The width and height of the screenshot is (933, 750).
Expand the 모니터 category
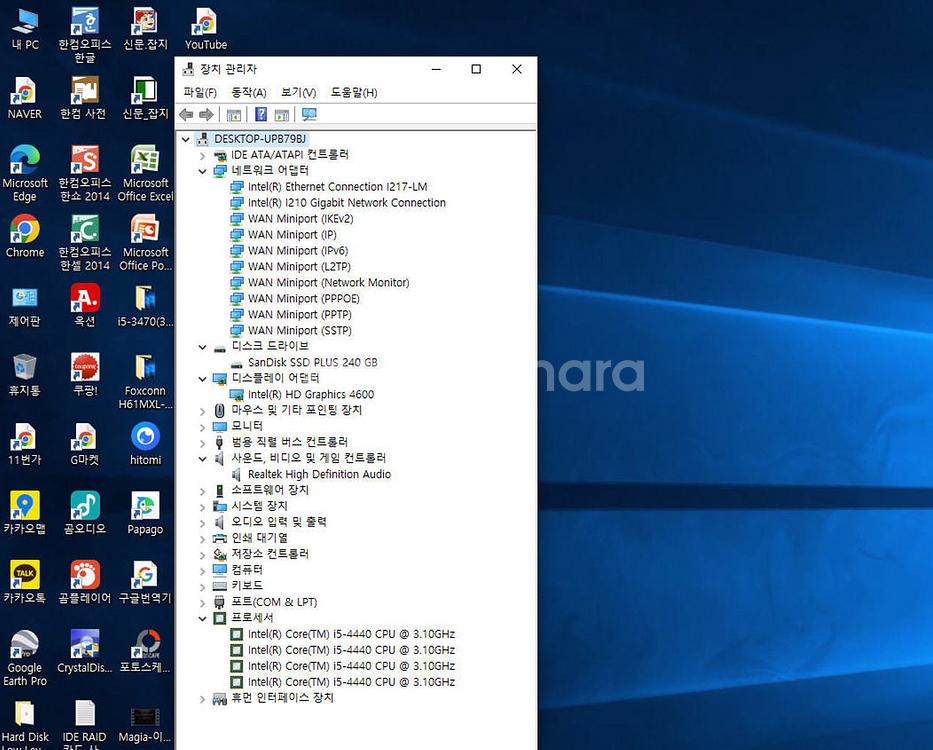202,427
